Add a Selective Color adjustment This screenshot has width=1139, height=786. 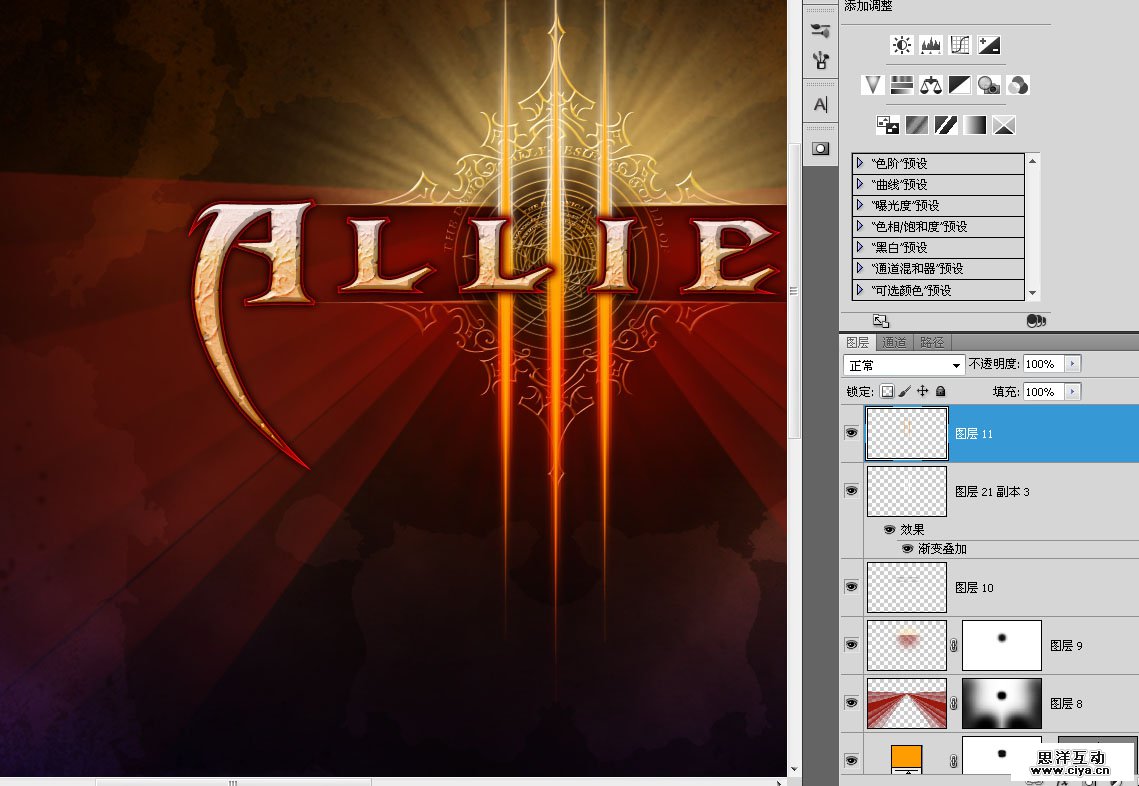[1004, 125]
